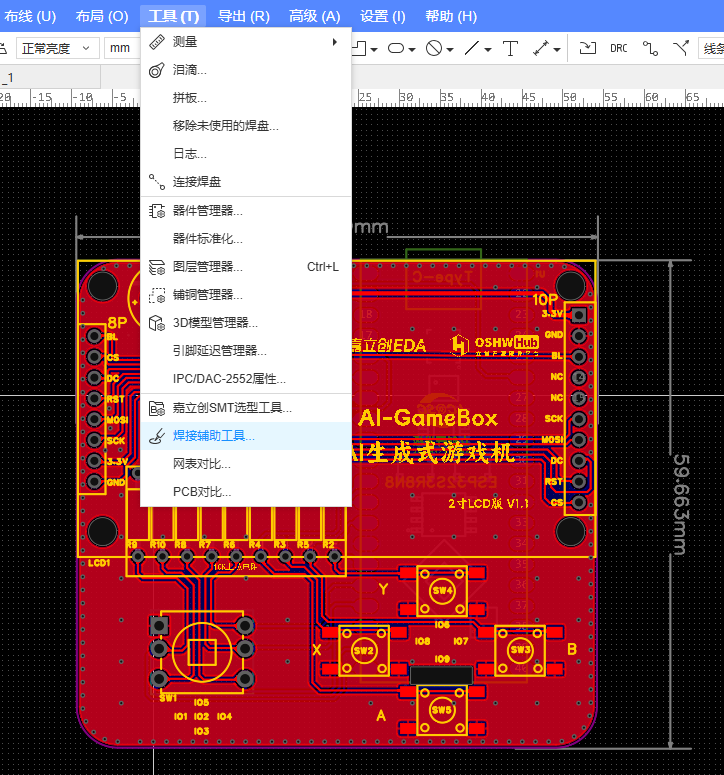Choose 移除未使用的焊盘 menu option
The image size is (724, 775).
246,126
